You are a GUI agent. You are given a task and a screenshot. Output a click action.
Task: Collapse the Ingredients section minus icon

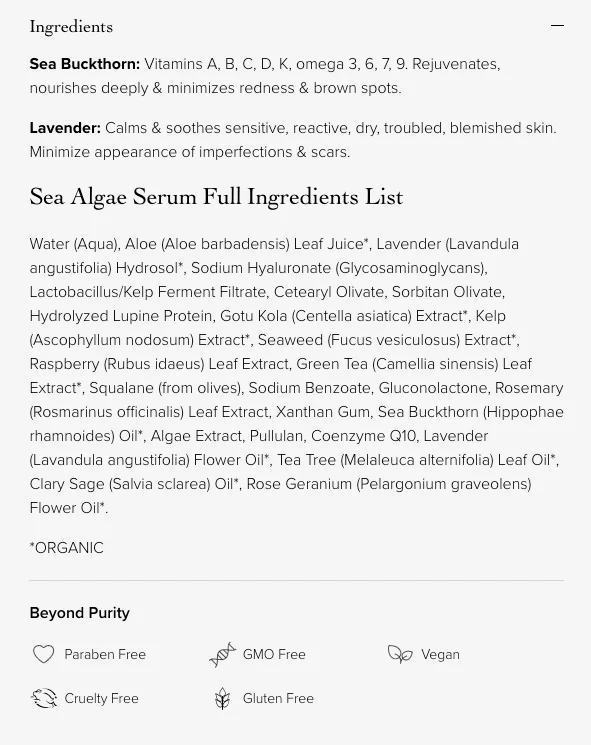pos(557,25)
